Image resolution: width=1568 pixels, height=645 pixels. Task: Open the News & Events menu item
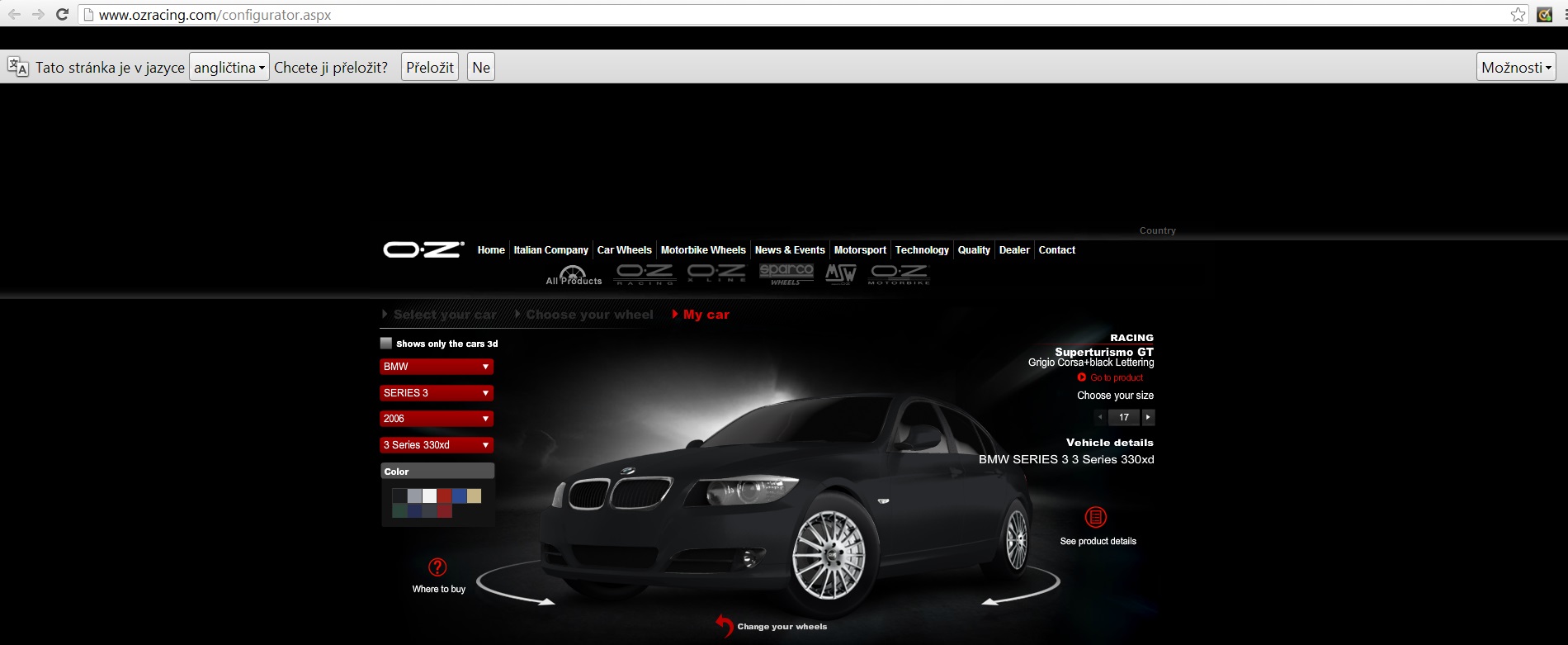(x=790, y=250)
